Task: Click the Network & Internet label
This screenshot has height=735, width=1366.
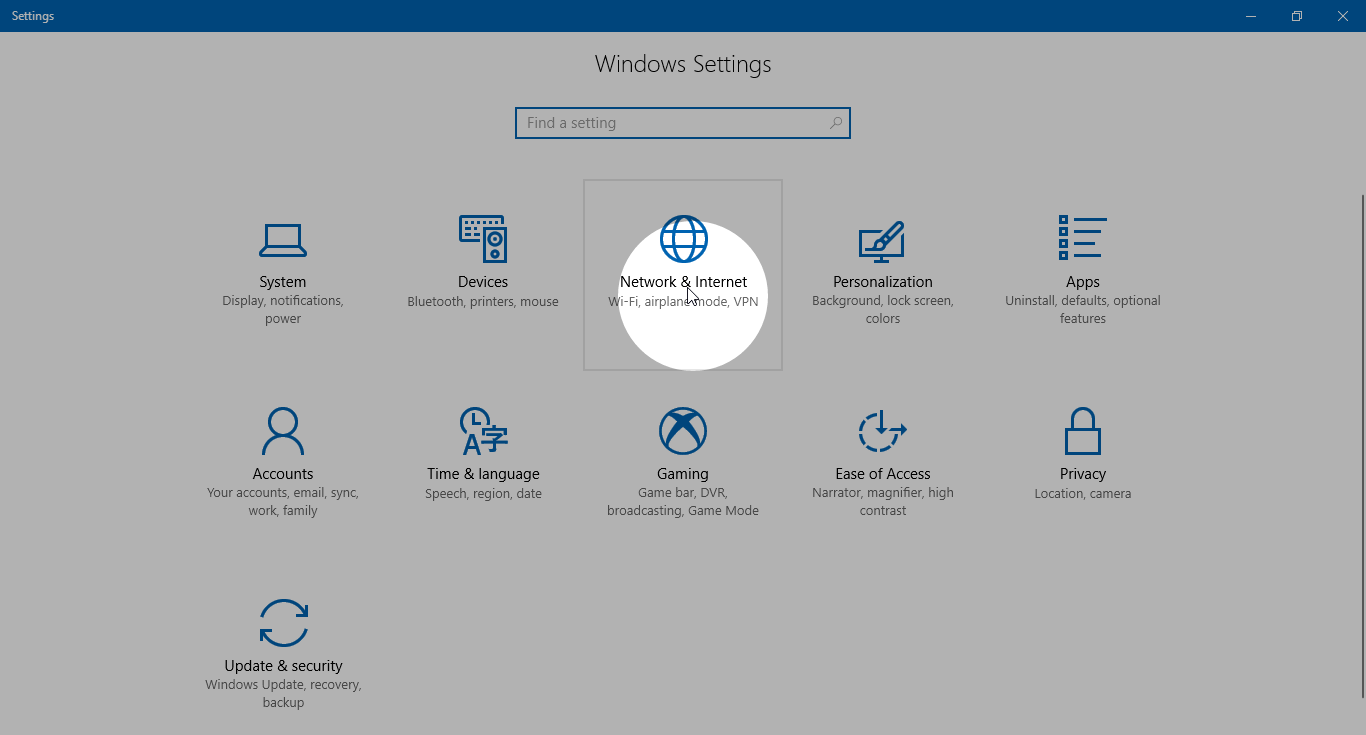Action: pyautogui.click(x=683, y=282)
